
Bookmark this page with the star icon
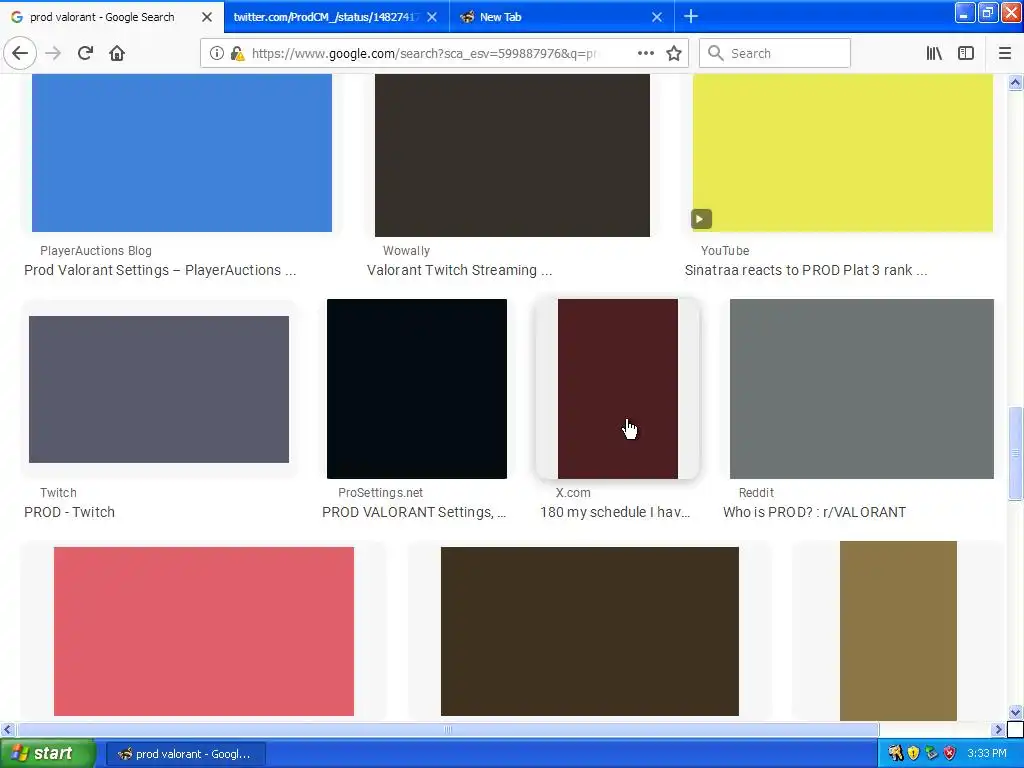coord(674,54)
